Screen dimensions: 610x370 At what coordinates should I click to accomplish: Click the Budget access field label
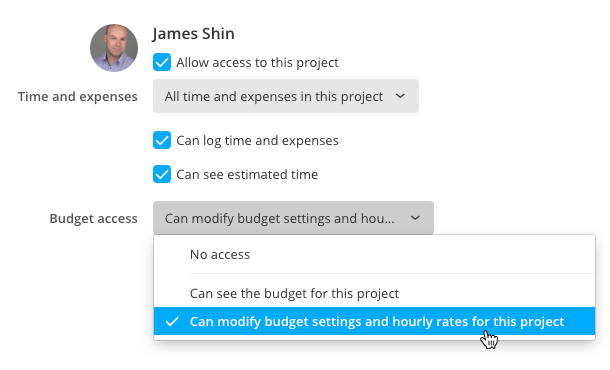[x=93, y=219]
